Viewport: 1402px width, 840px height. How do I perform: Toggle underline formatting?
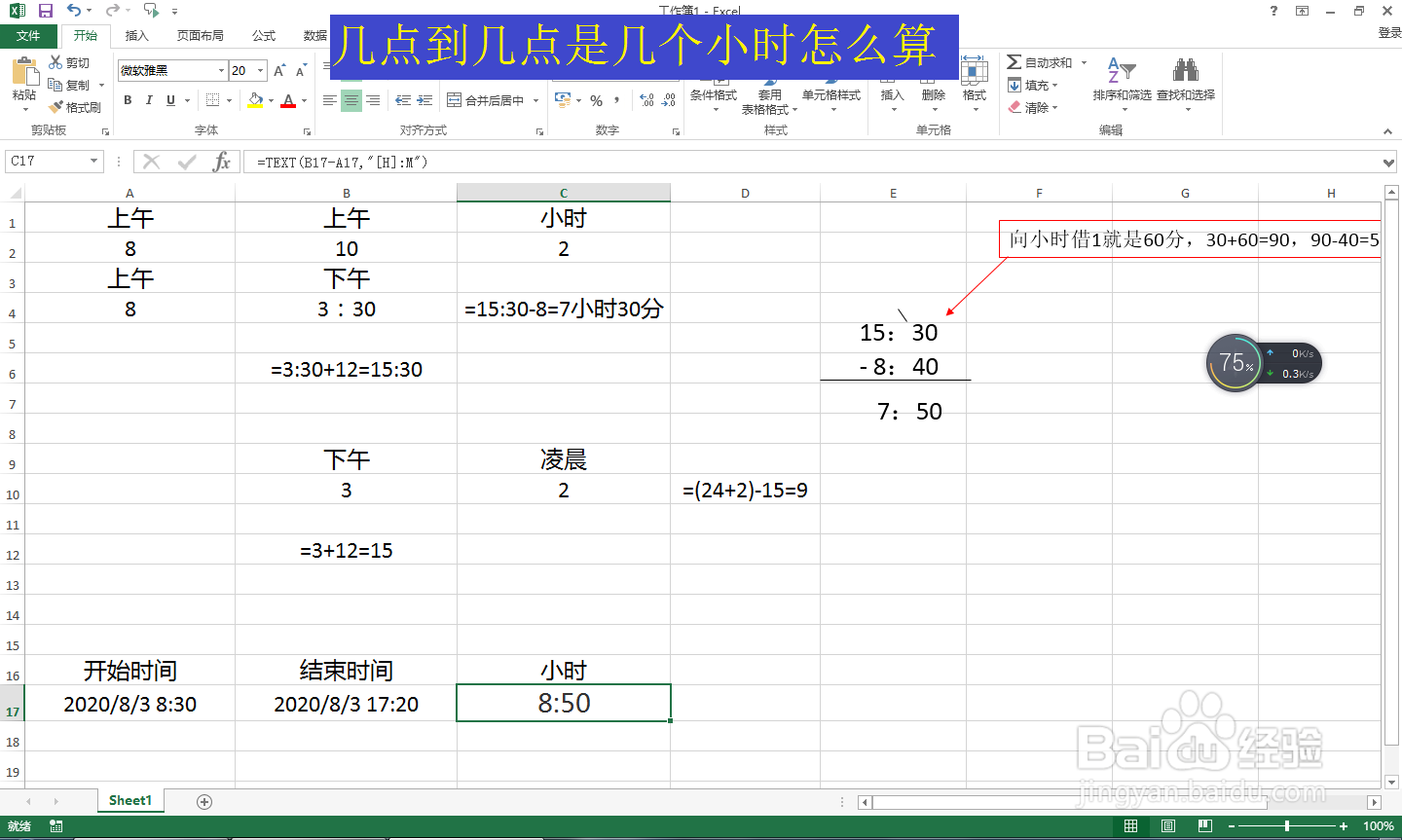pos(170,100)
